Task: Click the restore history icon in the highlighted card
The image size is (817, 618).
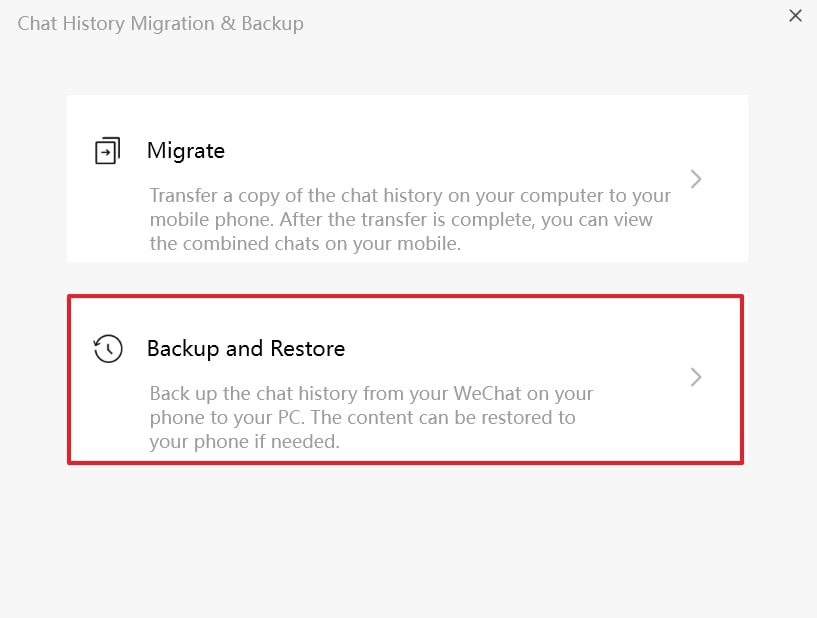Action: tap(108, 348)
